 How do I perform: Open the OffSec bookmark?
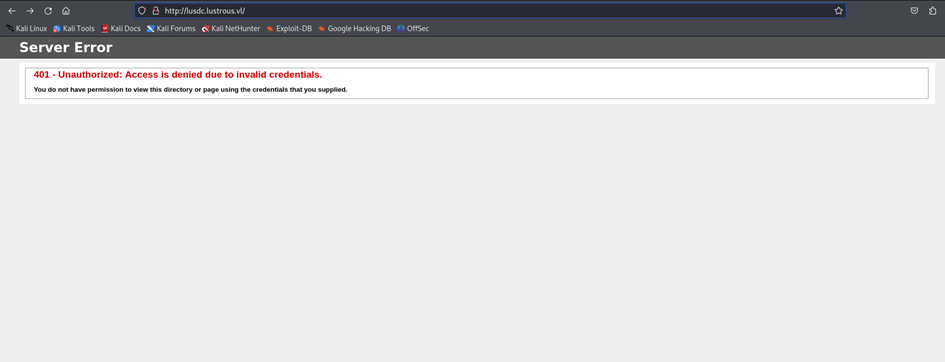point(413,28)
